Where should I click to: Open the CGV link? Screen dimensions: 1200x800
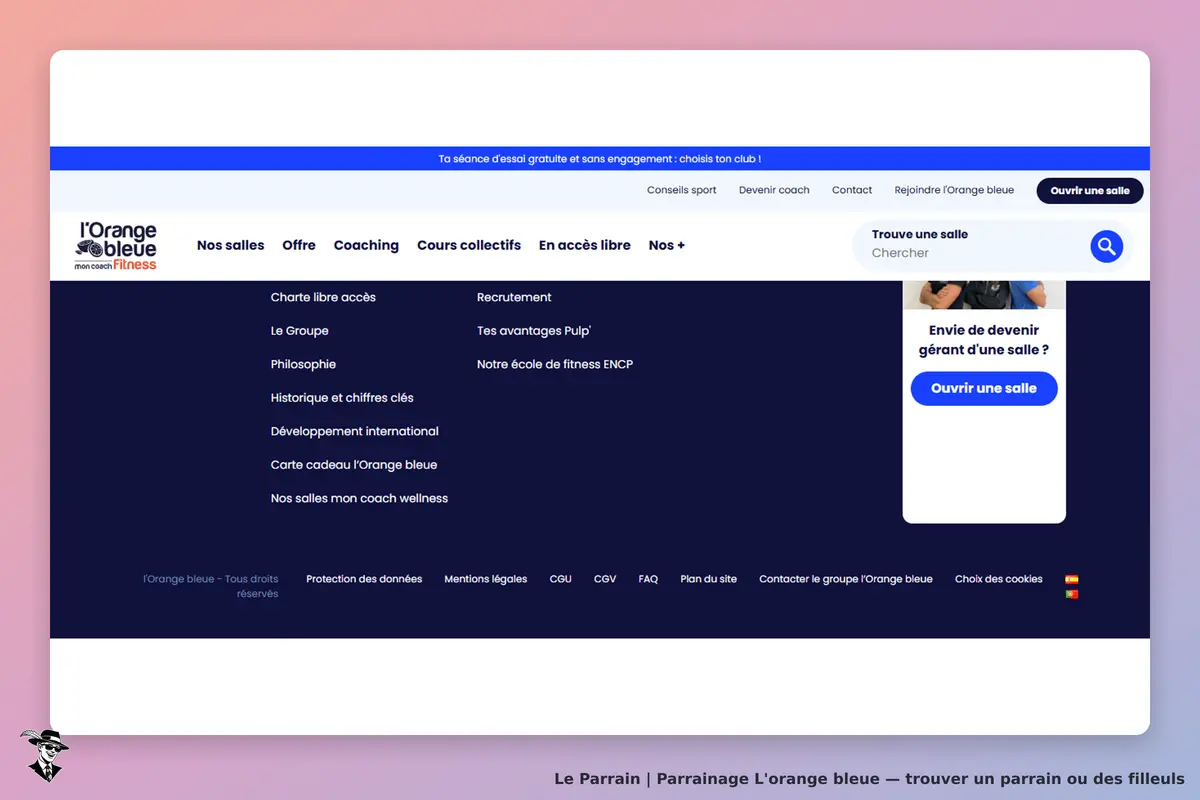pos(605,579)
